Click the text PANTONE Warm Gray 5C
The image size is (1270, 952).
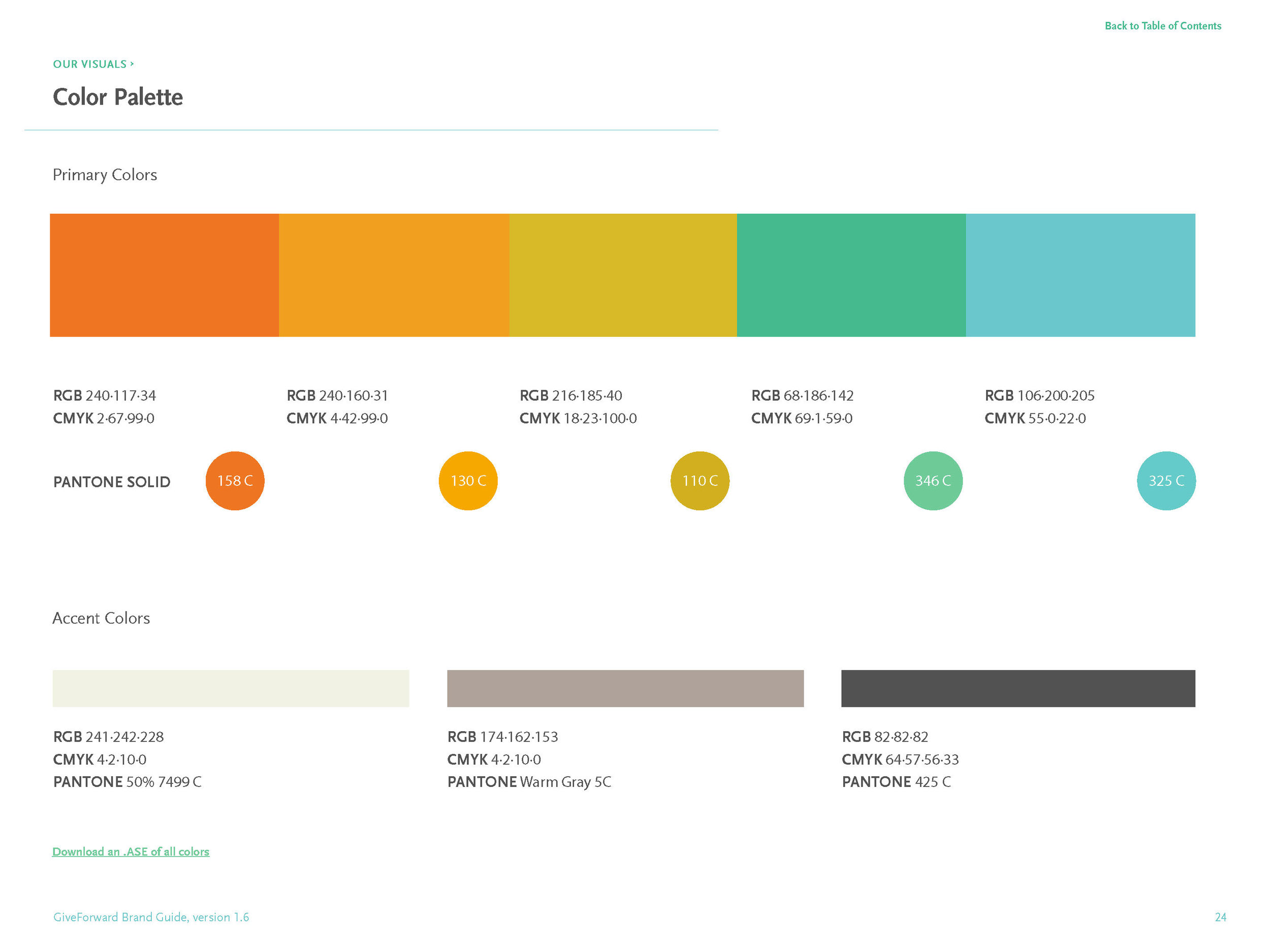[529, 782]
